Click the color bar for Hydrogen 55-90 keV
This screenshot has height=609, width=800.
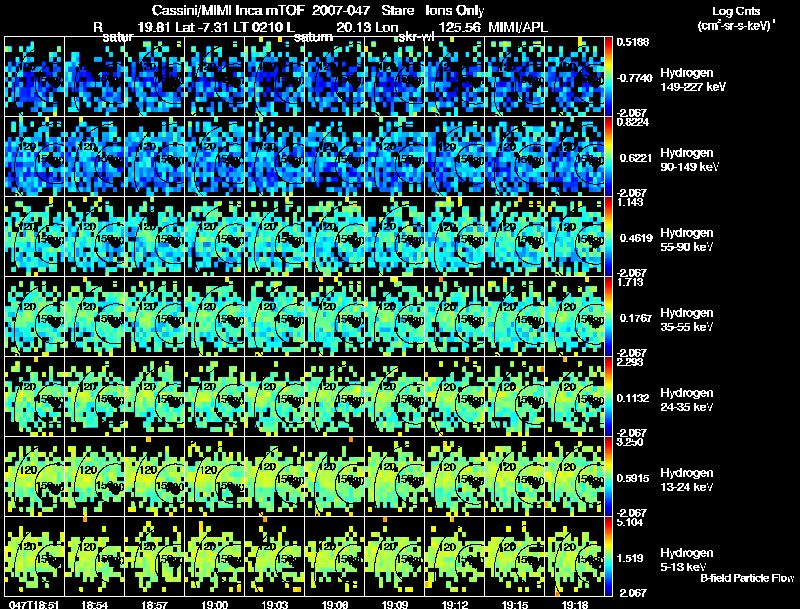[608, 237]
